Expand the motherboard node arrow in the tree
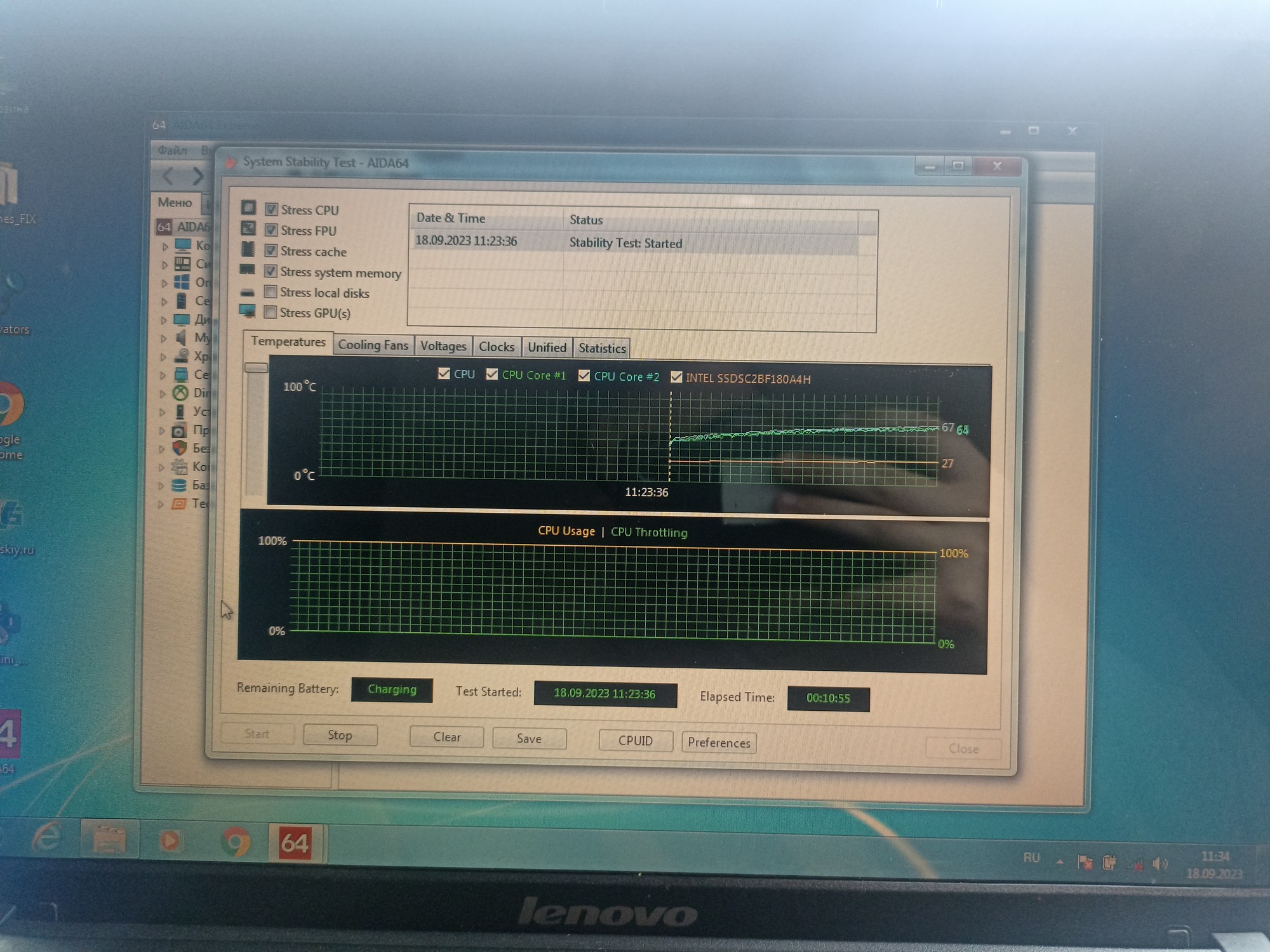The width and height of the screenshot is (1270, 952). [x=165, y=265]
